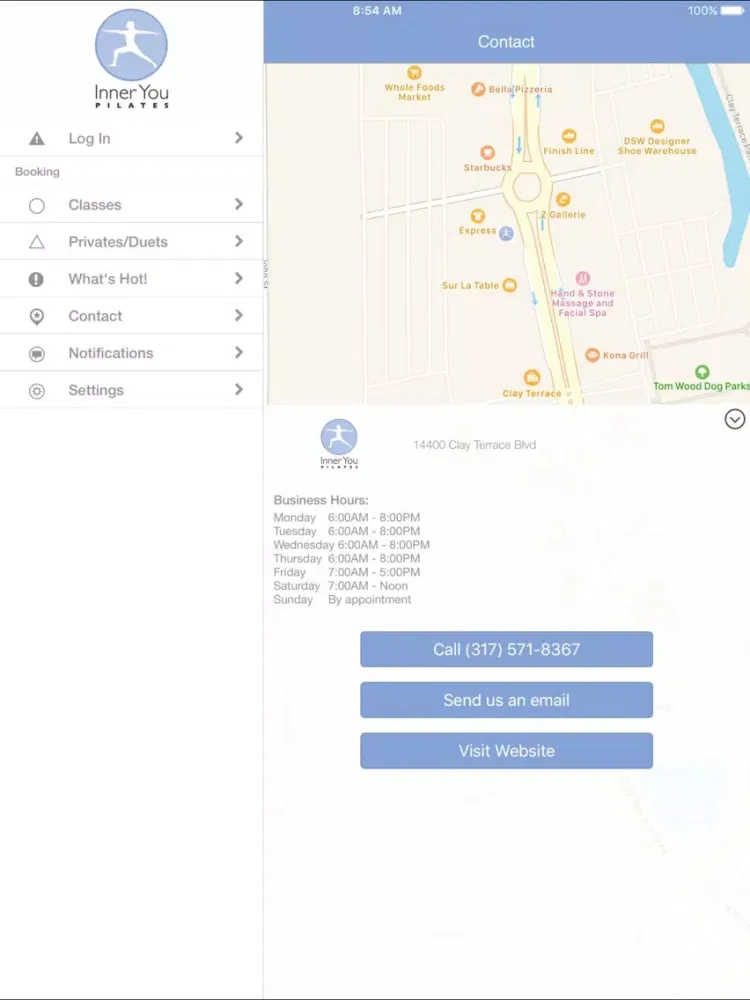This screenshot has width=750, height=1000.
Task: Open the Log In menu item
Action: pyautogui.click(x=131, y=138)
